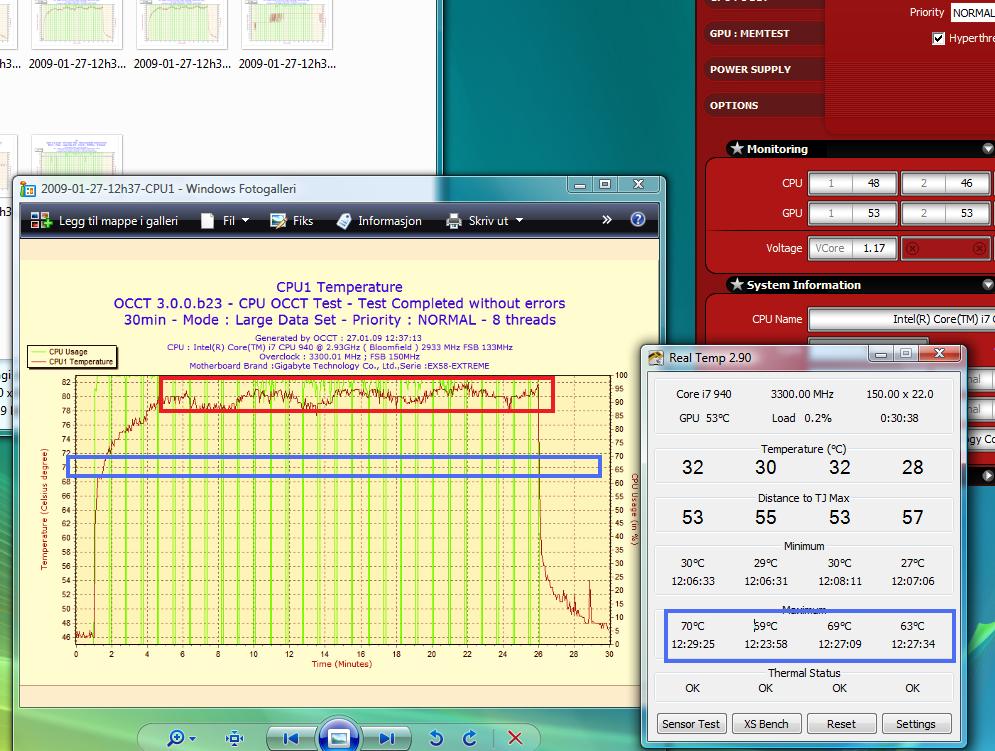
Task: Collapse the Monitoring section arrow
Action: 987,149
